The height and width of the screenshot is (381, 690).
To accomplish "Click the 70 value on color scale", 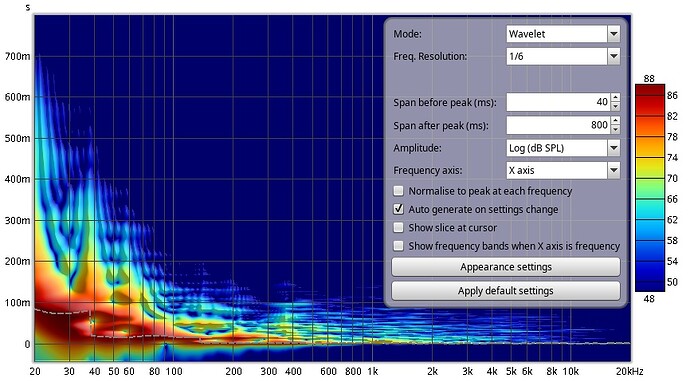I will point(672,178).
